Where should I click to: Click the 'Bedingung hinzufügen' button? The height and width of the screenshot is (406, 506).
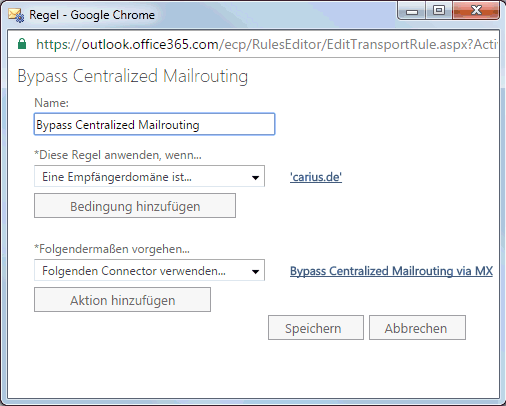(135, 206)
